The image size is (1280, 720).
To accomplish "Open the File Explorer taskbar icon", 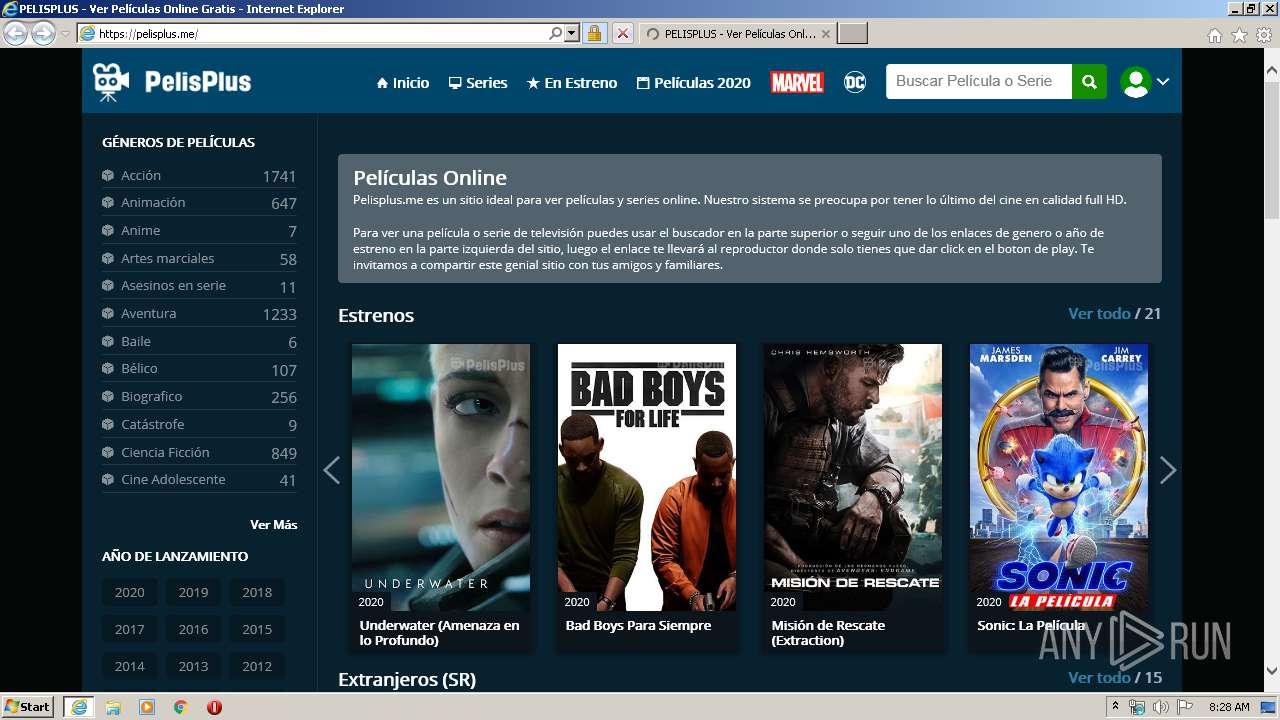I will click(113, 707).
